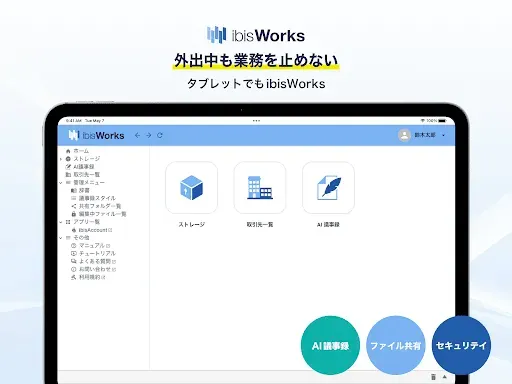Collapse the アプリ一覧 chevron
This screenshot has width=512, height=384.
coord(61,222)
